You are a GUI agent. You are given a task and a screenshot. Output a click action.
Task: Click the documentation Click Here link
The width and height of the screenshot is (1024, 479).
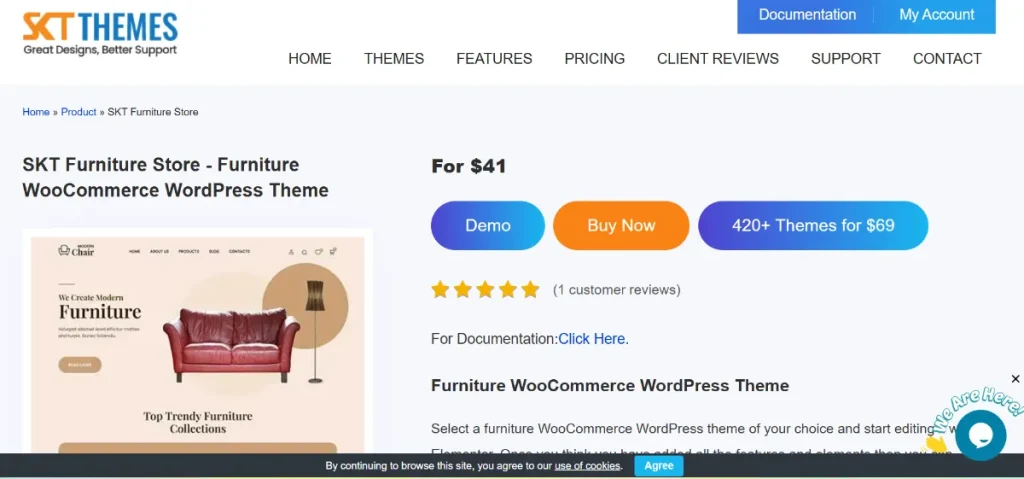pyautogui.click(x=593, y=339)
